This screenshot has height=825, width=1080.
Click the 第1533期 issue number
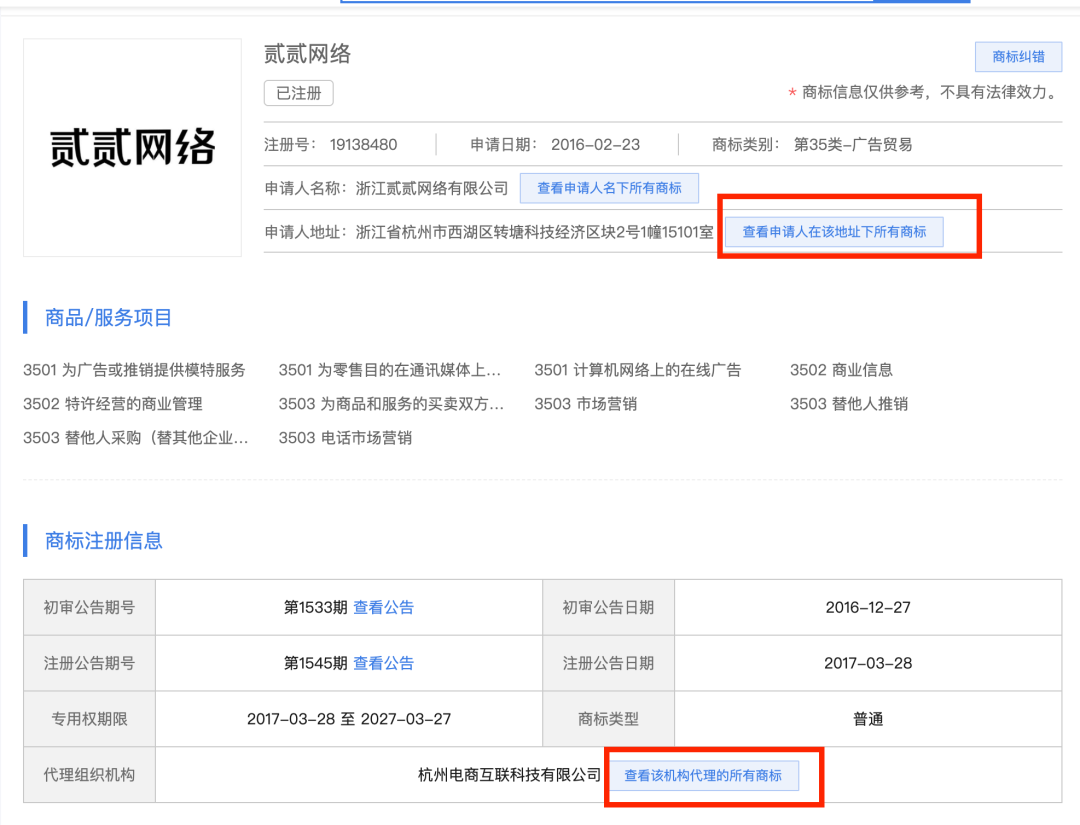click(315, 607)
